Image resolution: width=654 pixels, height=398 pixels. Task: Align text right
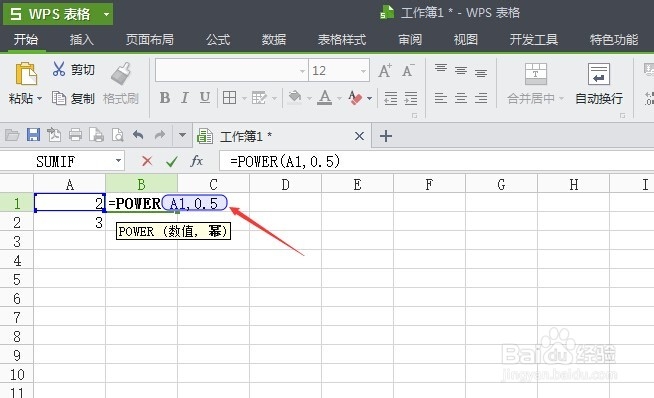click(x=481, y=98)
